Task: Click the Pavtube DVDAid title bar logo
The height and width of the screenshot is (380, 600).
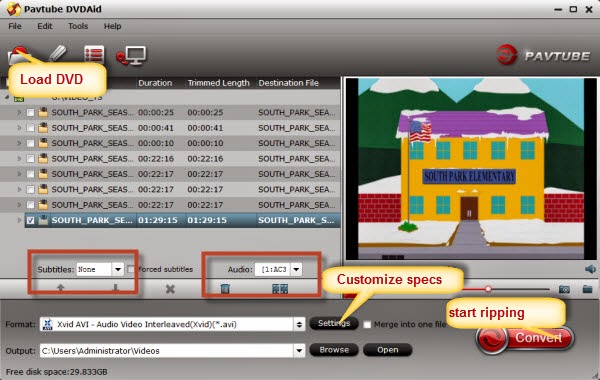Action: tap(14, 9)
